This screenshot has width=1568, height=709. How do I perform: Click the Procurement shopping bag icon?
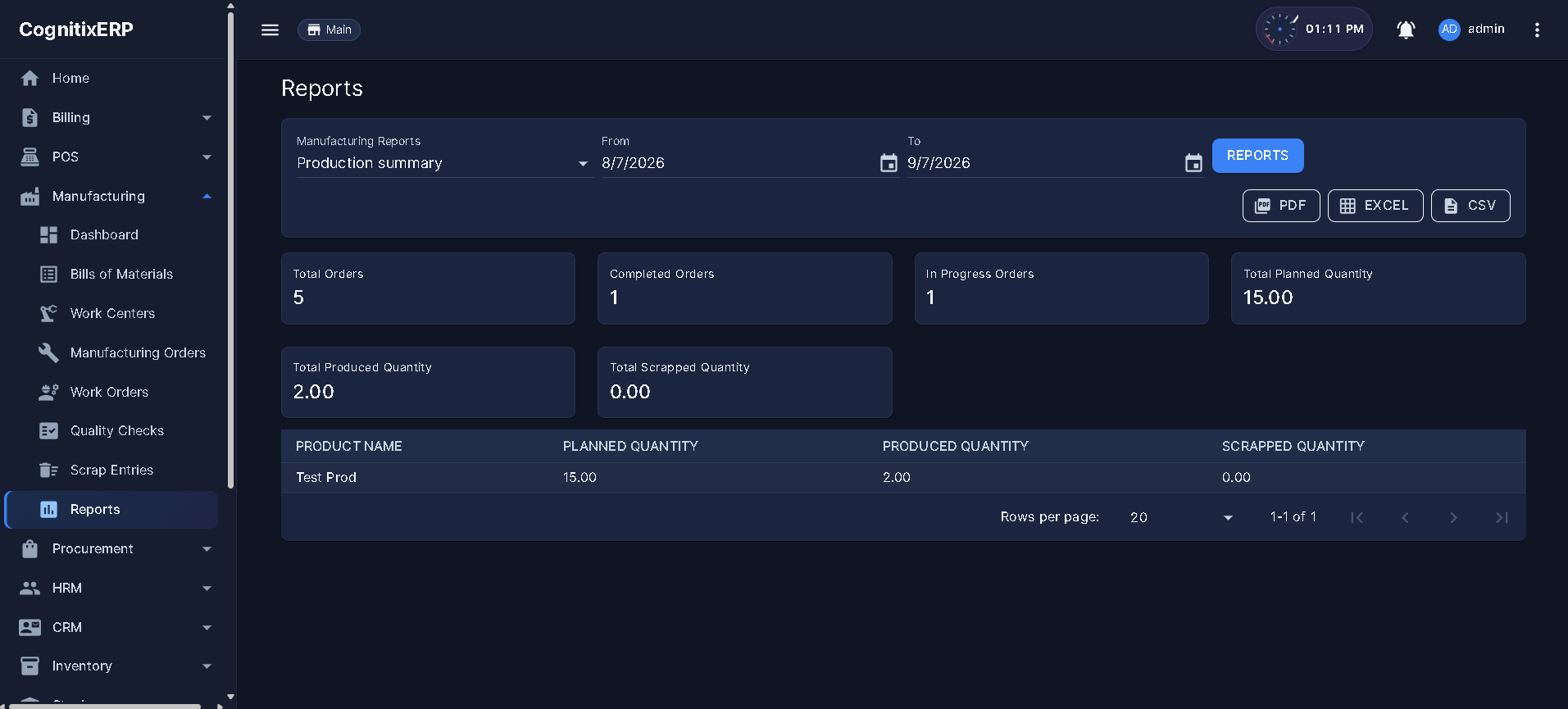coord(30,548)
